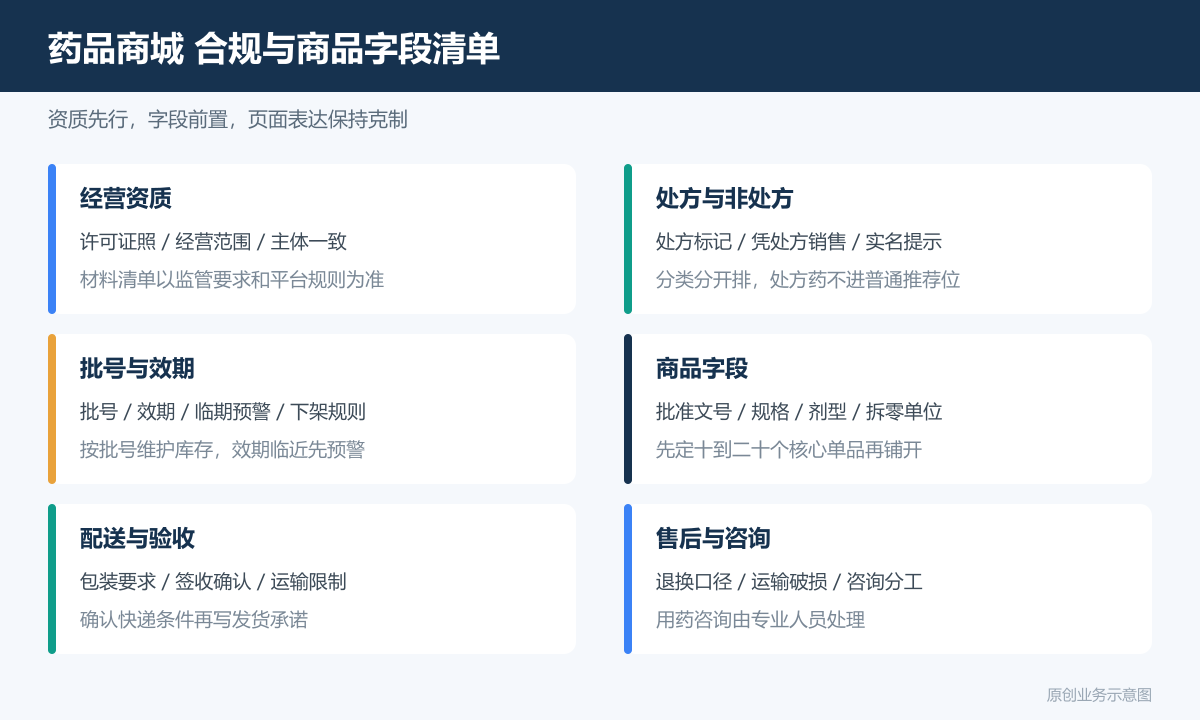Click the note 先定十到二十个核心单品再铺开
Screen dimensions: 1200x720
tap(789, 449)
